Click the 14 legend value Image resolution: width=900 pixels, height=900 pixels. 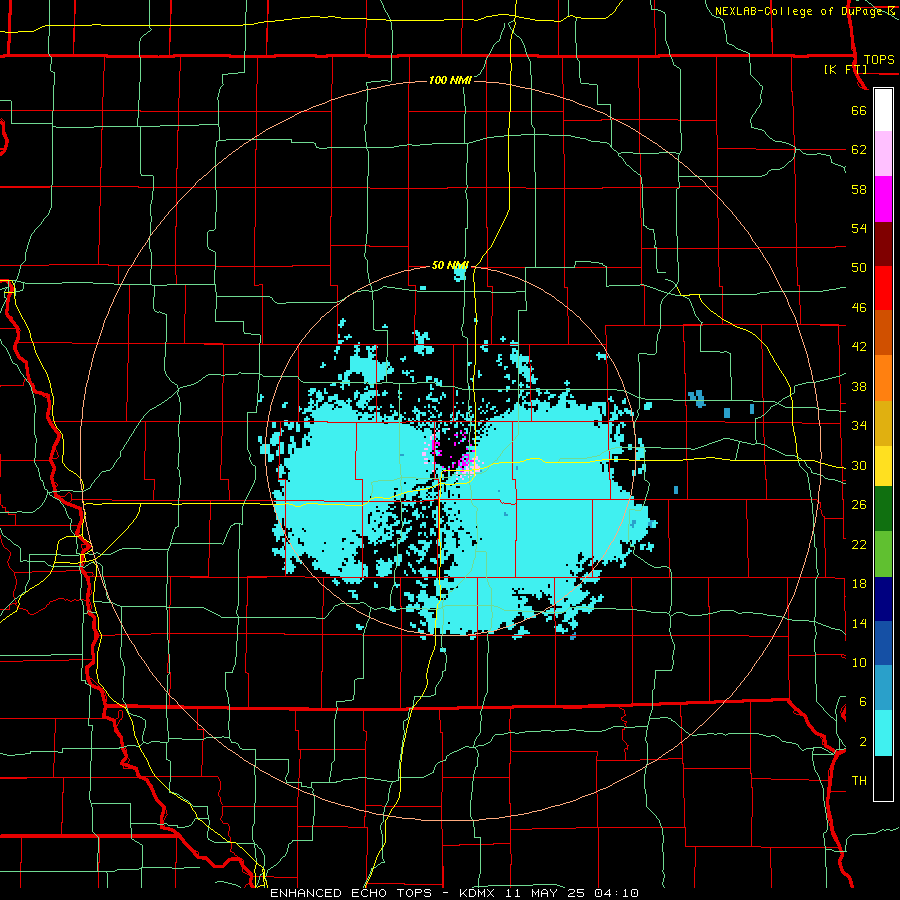tap(859, 623)
